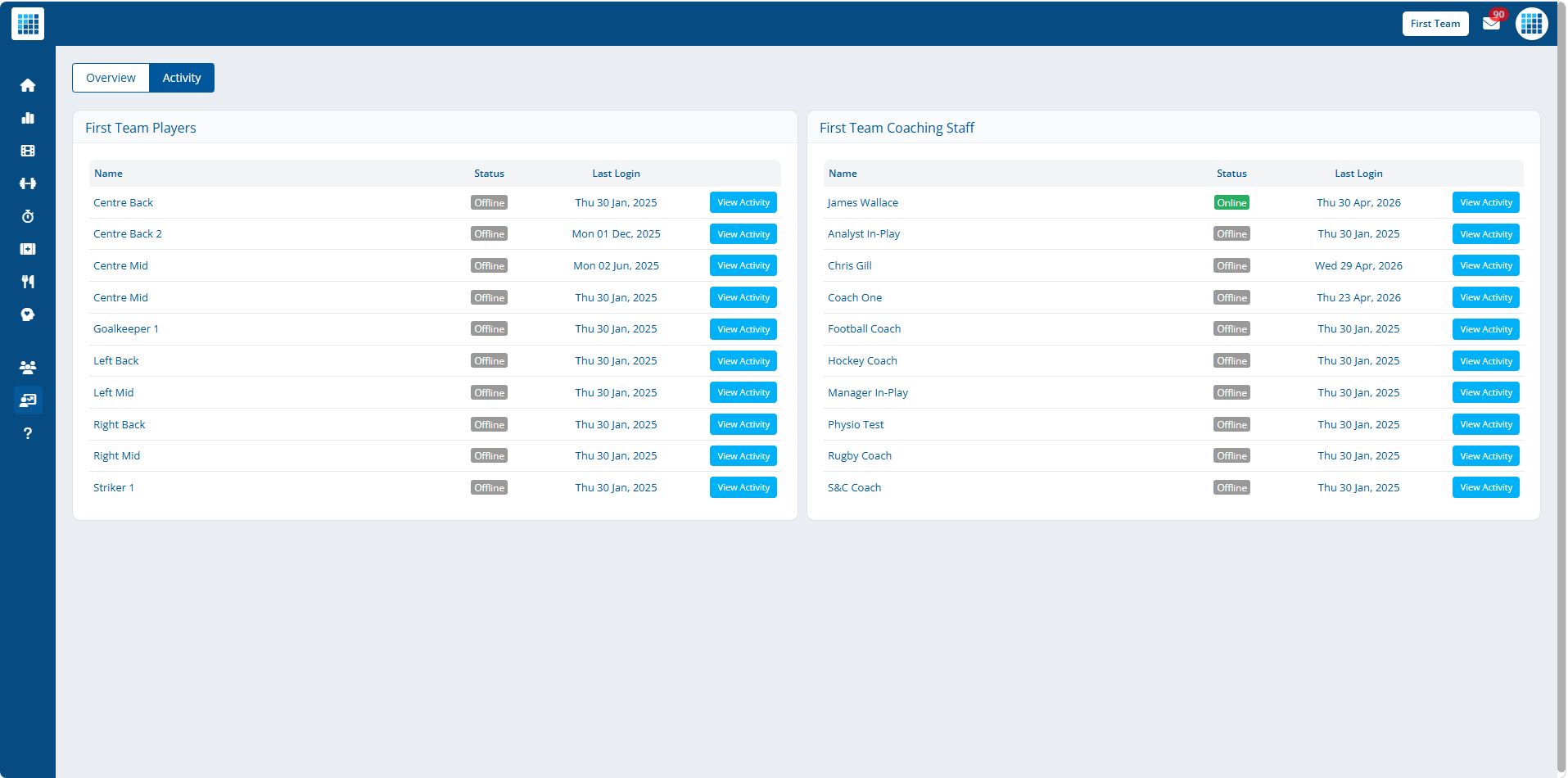The width and height of the screenshot is (1568, 778).
Task: Open the First Team selector
Action: (x=1435, y=24)
